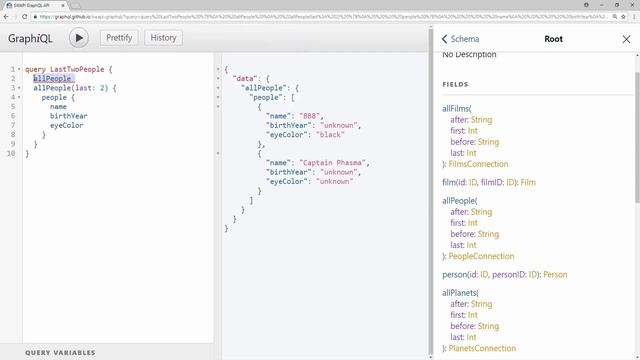The height and width of the screenshot is (360, 640).
Task: Click the GraphiQL logo title
Action: tap(30, 38)
